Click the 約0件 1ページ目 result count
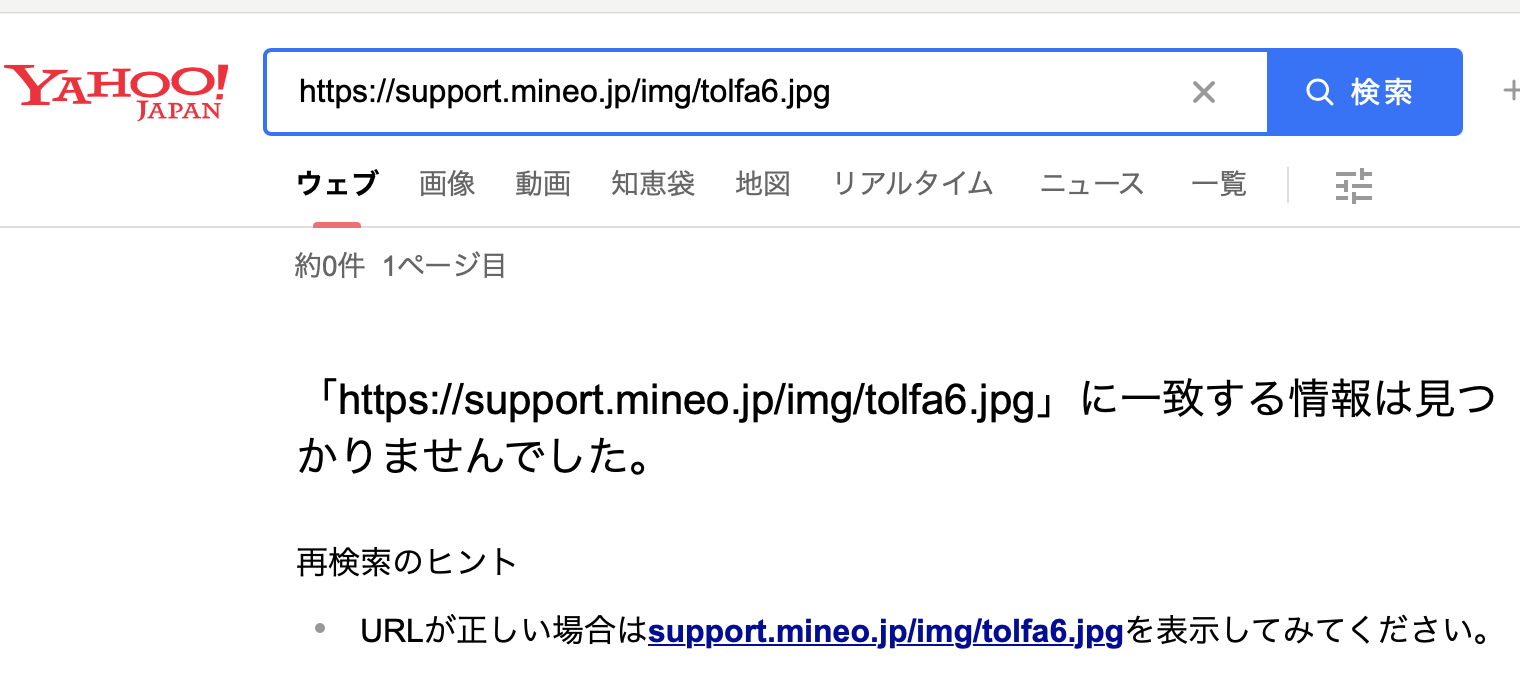Screen dimensions: 1520x694 tap(401, 266)
